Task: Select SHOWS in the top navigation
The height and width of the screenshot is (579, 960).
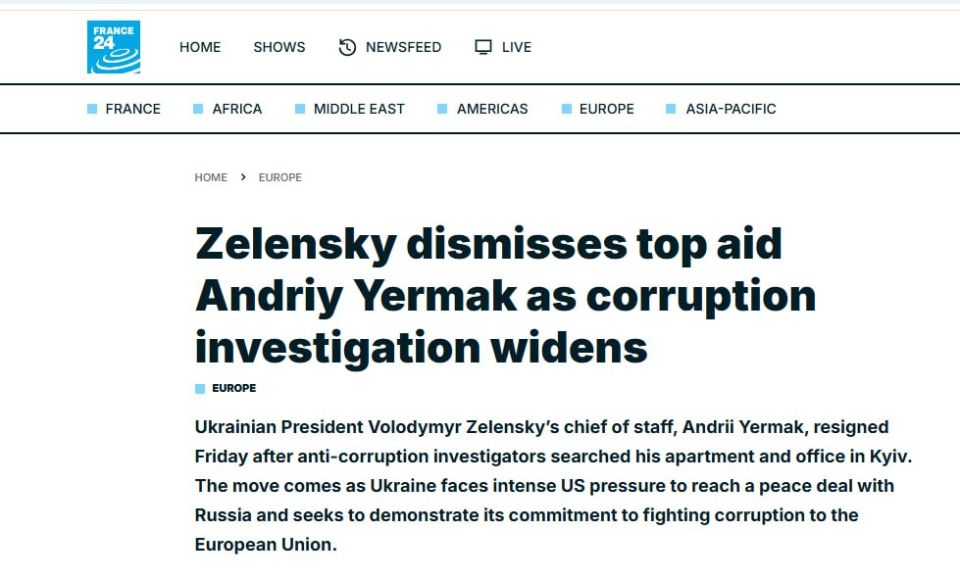Action: pos(278,46)
